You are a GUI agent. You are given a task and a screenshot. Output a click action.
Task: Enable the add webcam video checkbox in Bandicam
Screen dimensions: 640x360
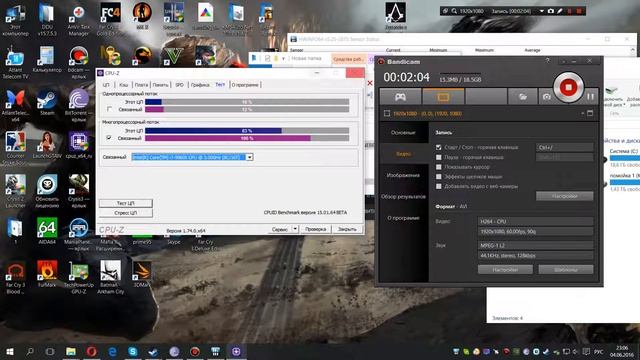pos(438,187)
